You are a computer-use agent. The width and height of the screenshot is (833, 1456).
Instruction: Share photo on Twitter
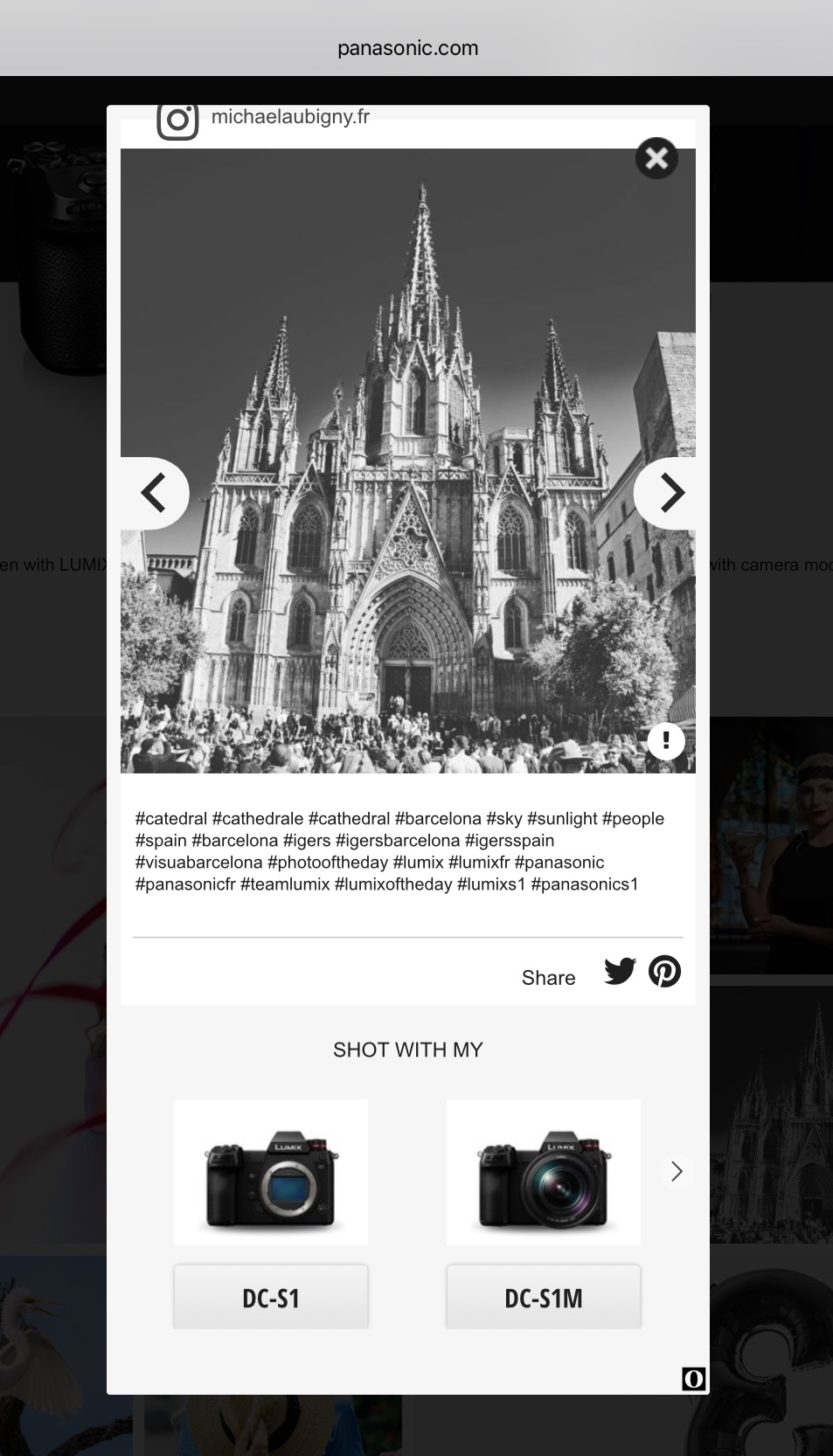click(621, 971)
